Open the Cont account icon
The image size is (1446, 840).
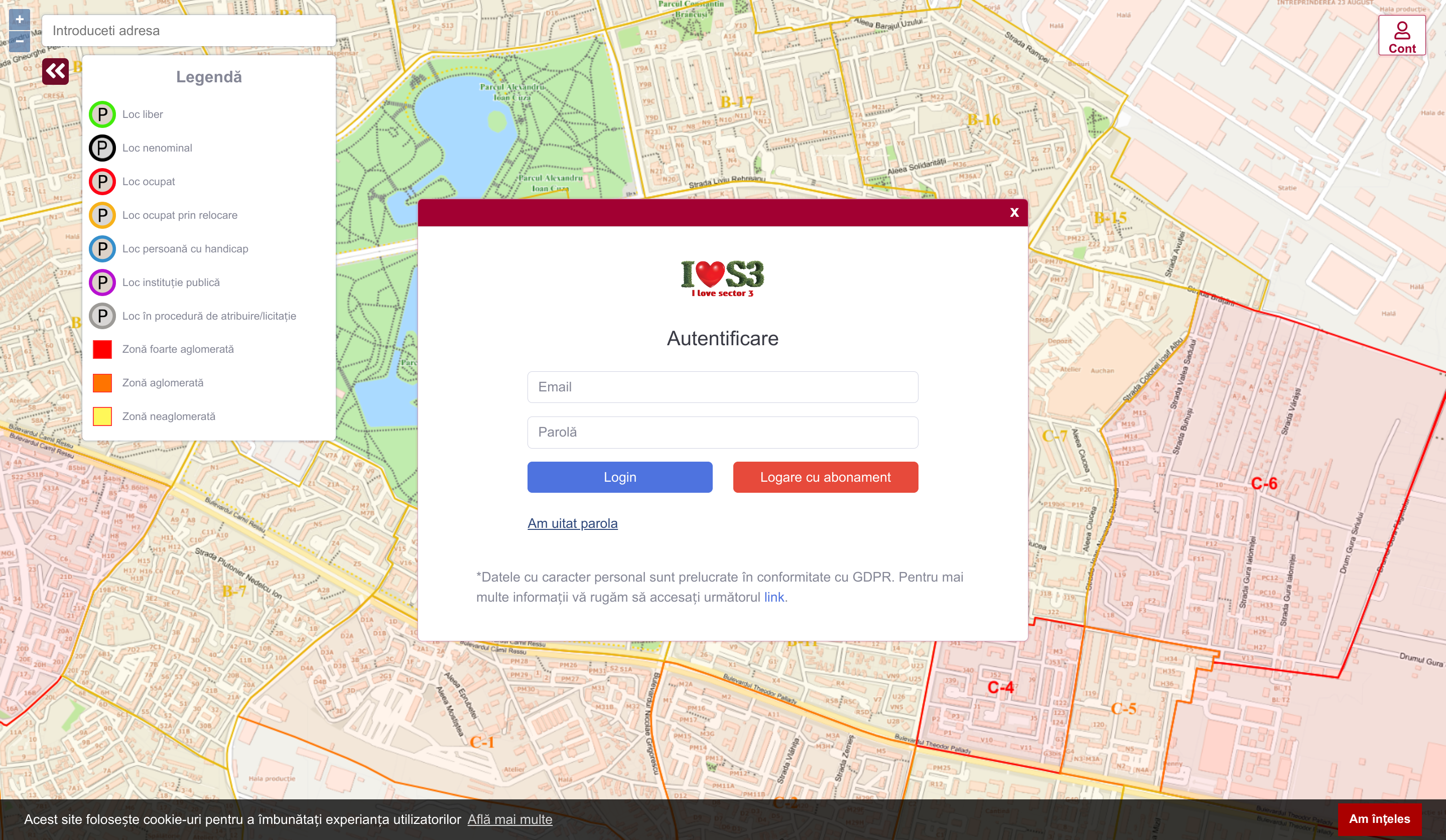pyautogui.click(x=1401, y=36)
